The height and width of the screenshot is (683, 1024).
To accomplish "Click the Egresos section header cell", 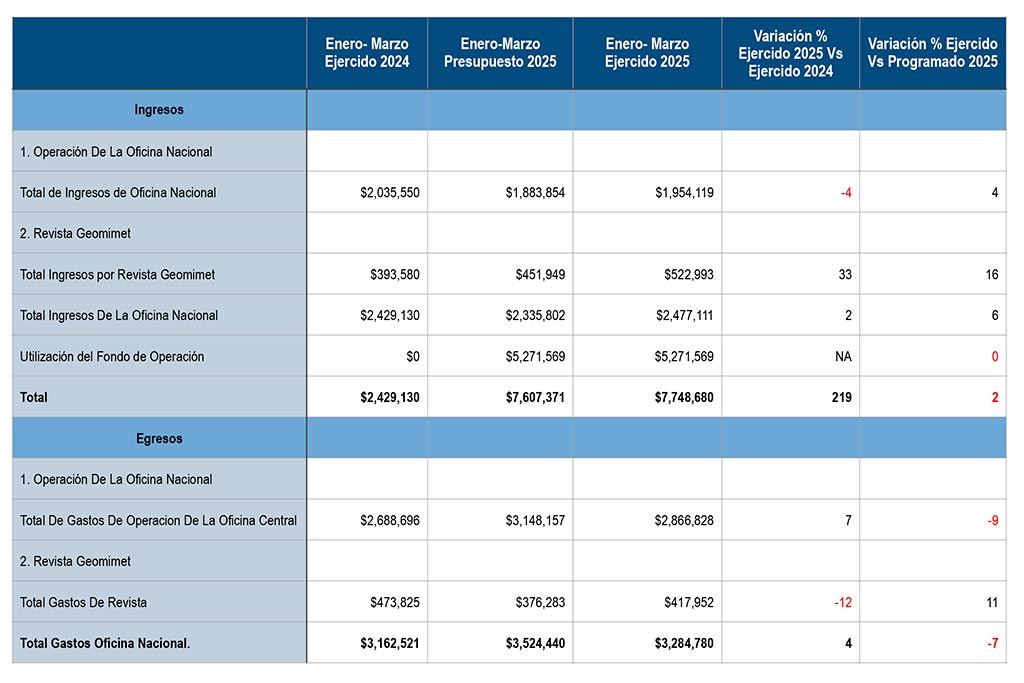I will click(x=159, y=439).
